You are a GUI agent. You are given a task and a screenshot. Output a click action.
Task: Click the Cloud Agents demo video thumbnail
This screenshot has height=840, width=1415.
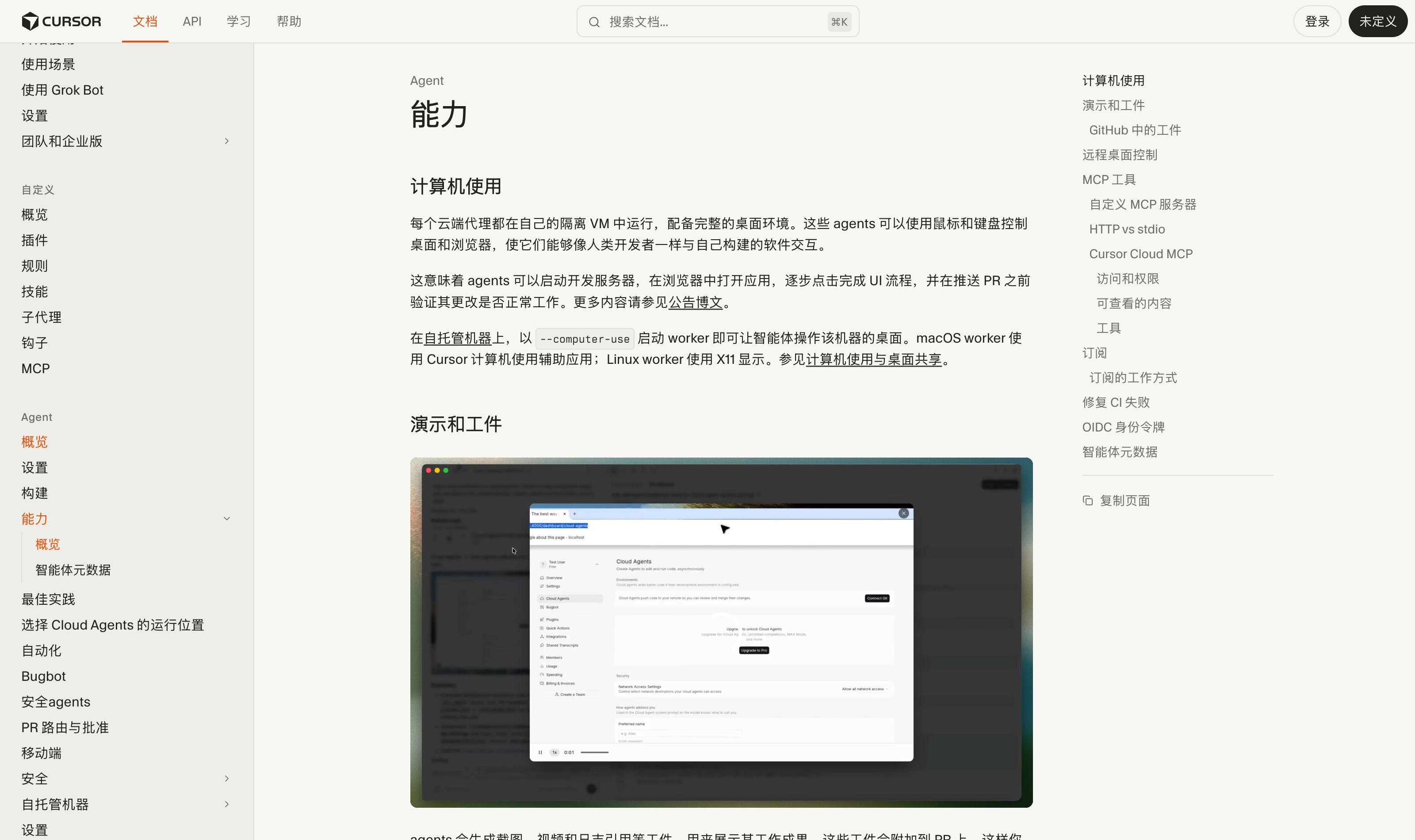click(721, 632)
